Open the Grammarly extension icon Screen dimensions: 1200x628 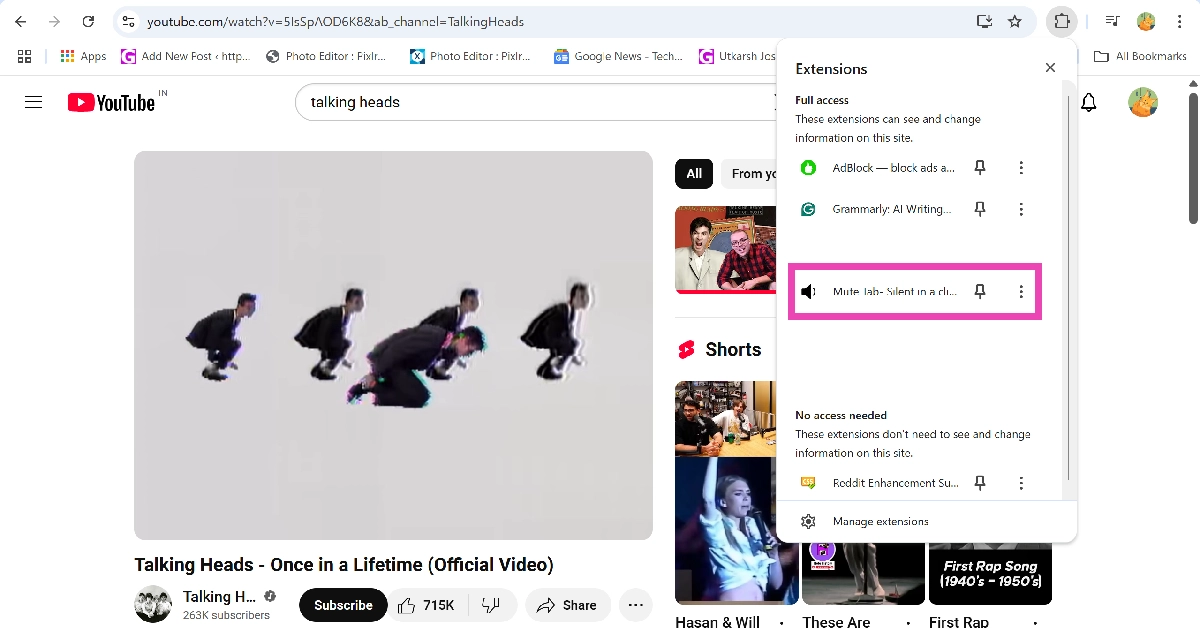coord(807,209)
